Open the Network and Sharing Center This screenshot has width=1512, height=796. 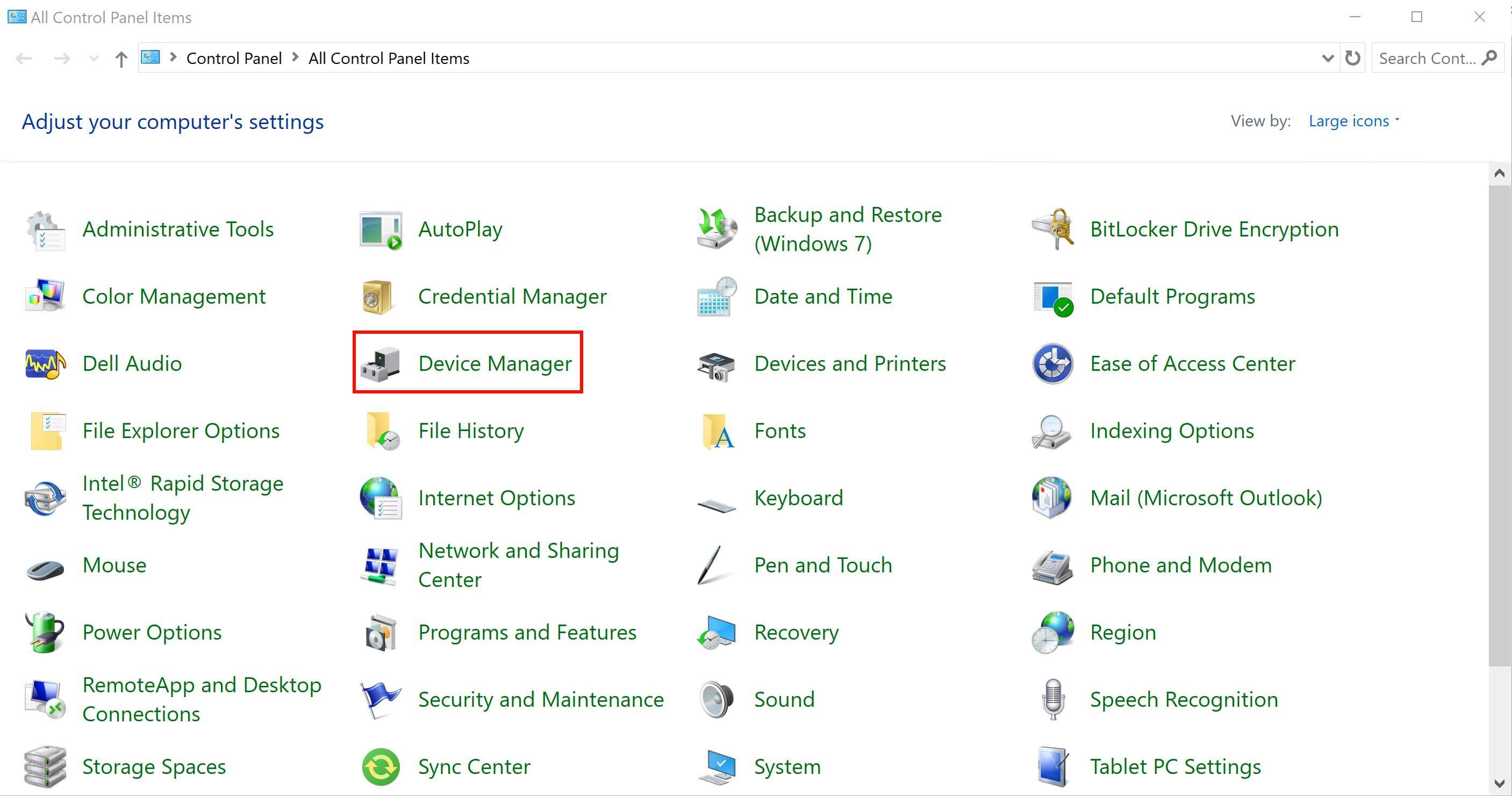coord(518,564)
